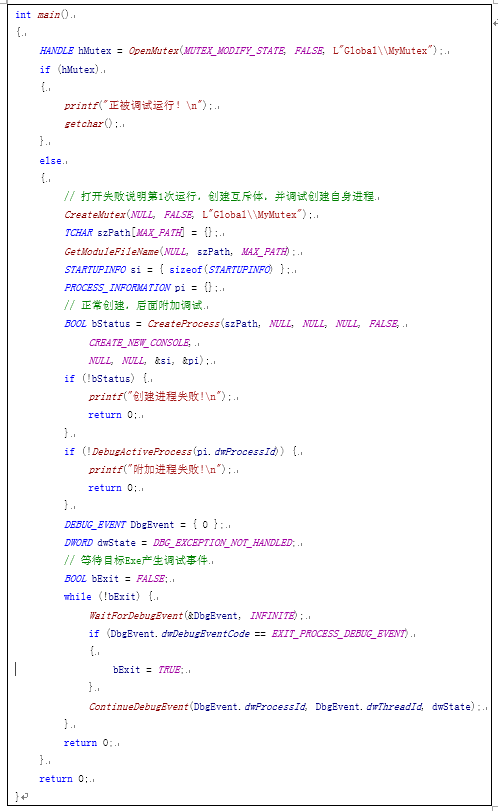The height and width of the screenshot is (811, 498).
Task: Click the CREATE_NEW_CONSOLE flag
Action: pyautogui.click(x=139, y=342)
